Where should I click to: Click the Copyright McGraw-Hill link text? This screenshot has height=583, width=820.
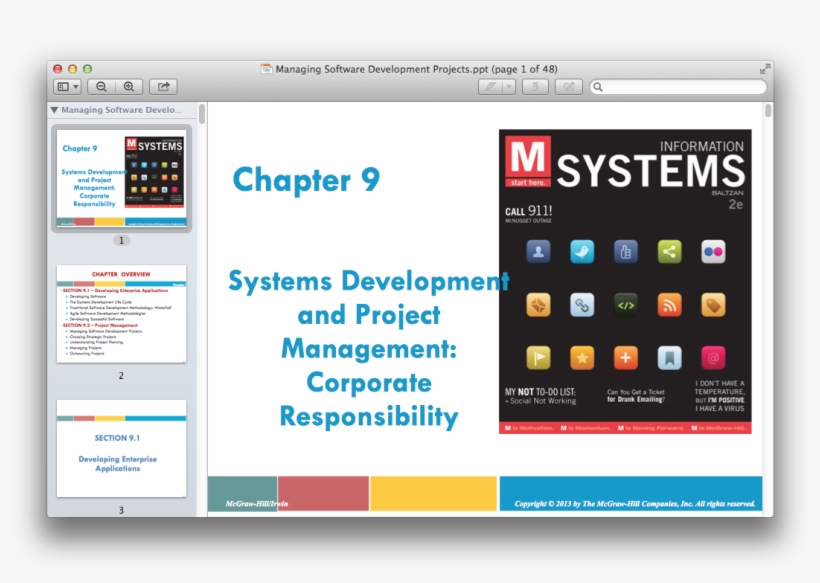coord(634,505)
